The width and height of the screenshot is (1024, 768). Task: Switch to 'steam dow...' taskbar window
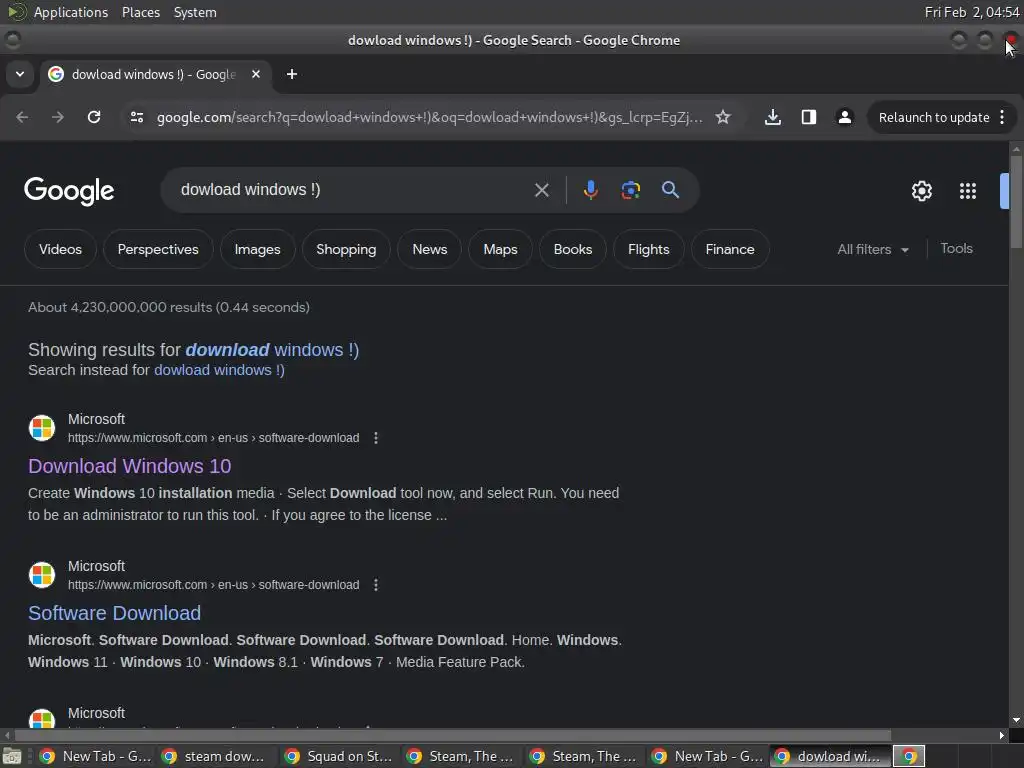click(x=215, y=756)
